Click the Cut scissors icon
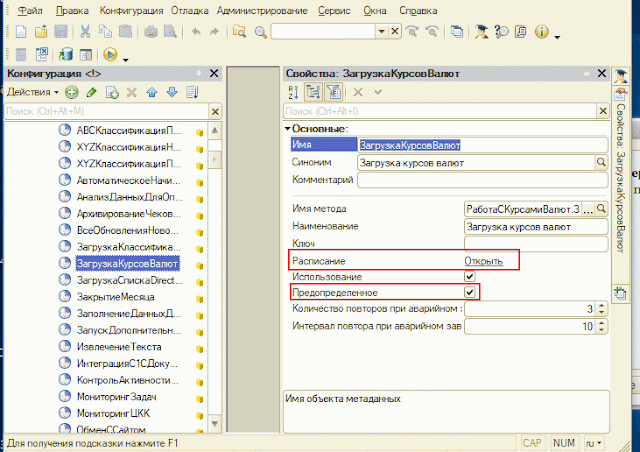The height and width of the screenshot is (452, 640). tap(85, 31)
